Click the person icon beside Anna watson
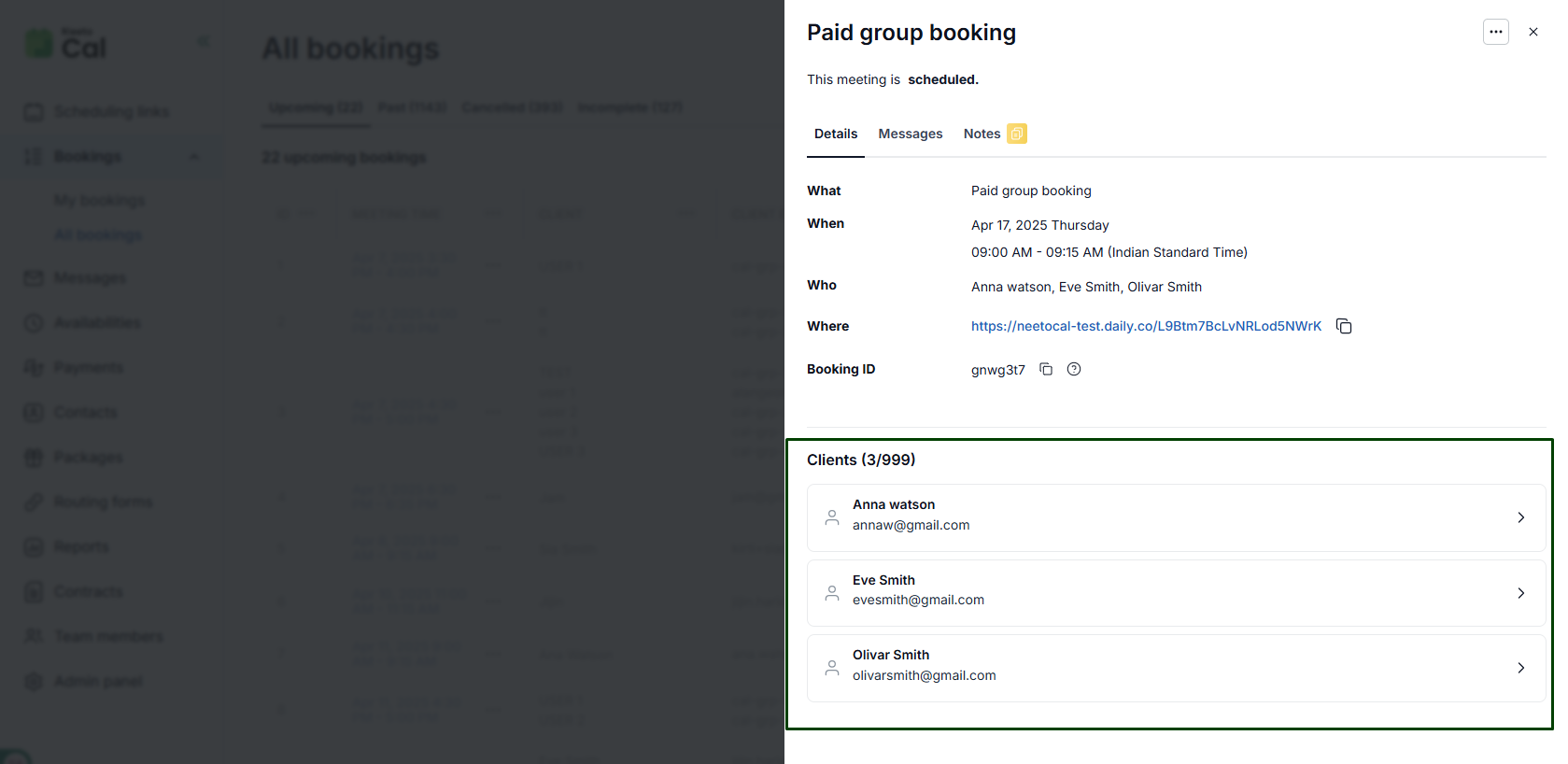The width and height of the screenshot is (1568, 764). (x=832, y=517)
